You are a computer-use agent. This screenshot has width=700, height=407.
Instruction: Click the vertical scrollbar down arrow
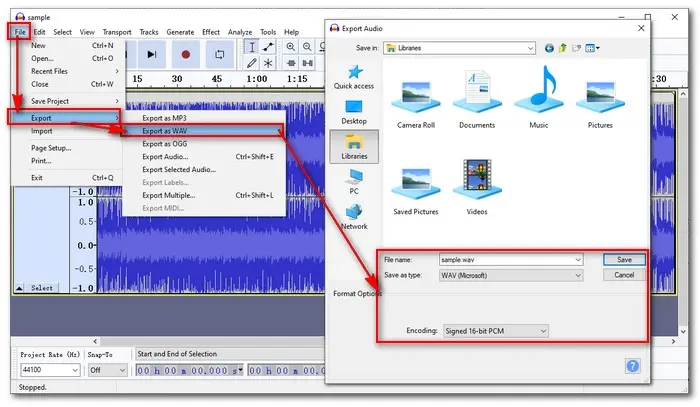pyautogui.click(x=683, y=332)
